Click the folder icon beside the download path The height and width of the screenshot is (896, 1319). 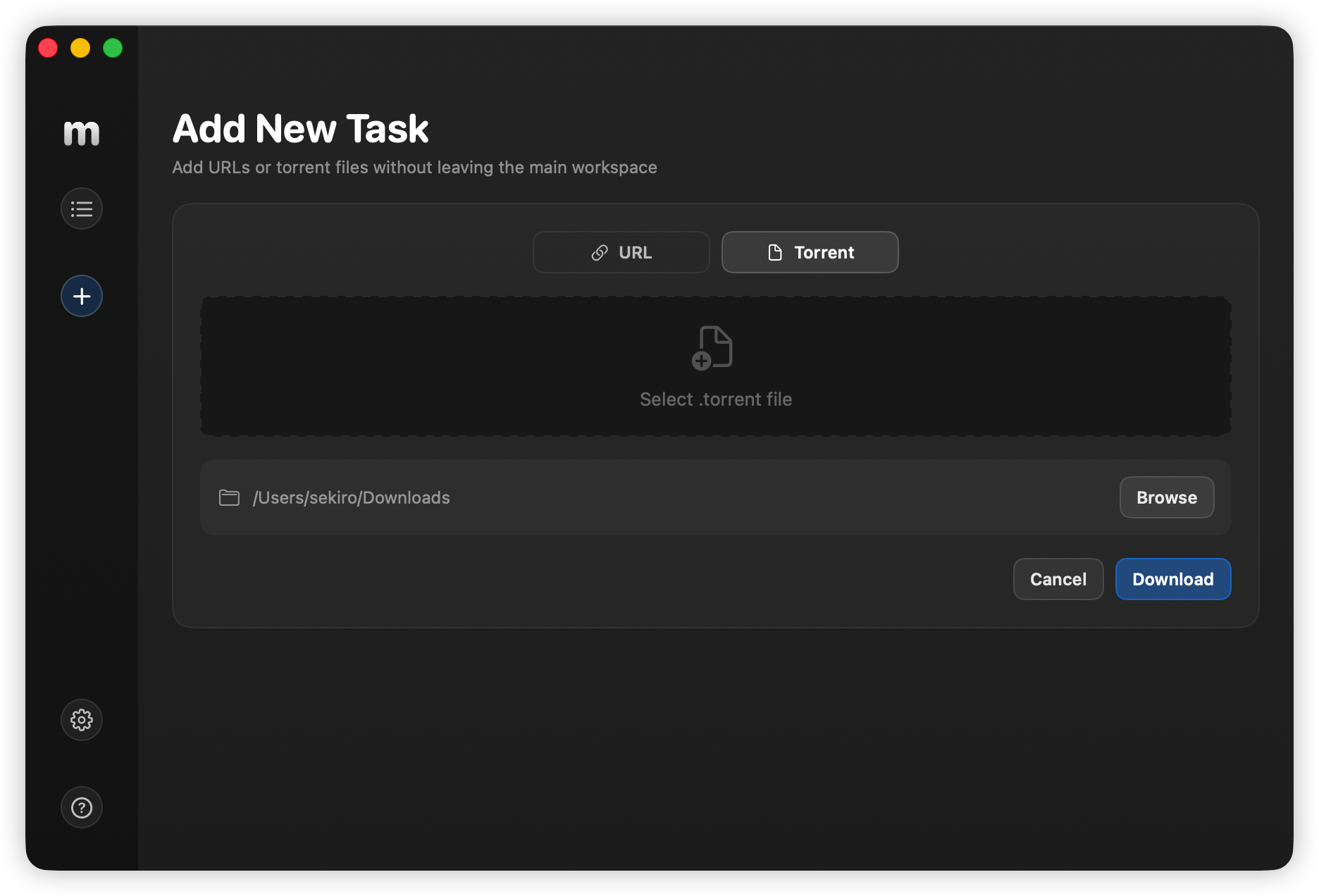click(229, 497)
